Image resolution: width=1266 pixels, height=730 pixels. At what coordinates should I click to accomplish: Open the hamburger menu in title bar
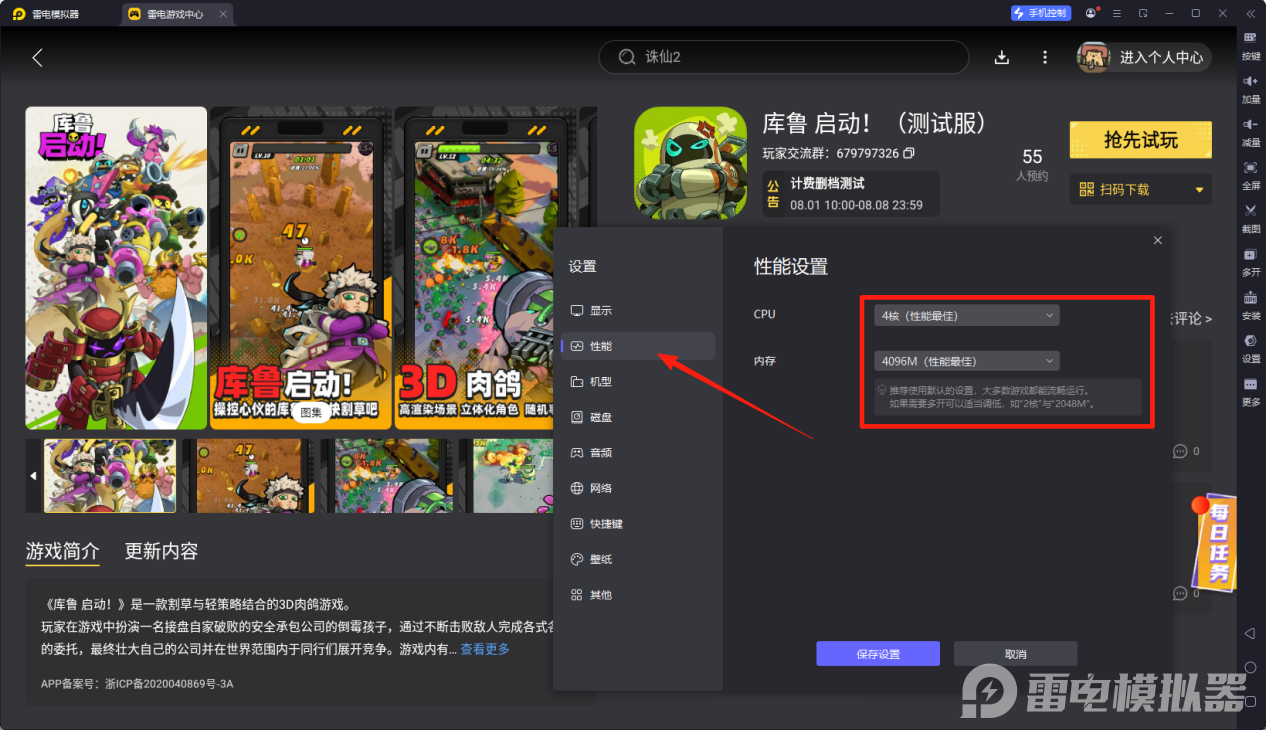pos(1117,13)
